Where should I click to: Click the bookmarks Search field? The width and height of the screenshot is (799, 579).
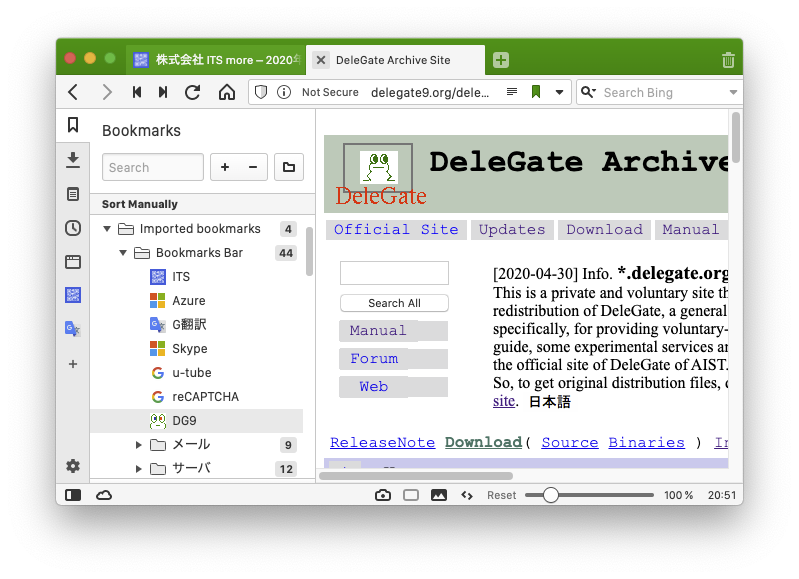click(x=153, y=167)
